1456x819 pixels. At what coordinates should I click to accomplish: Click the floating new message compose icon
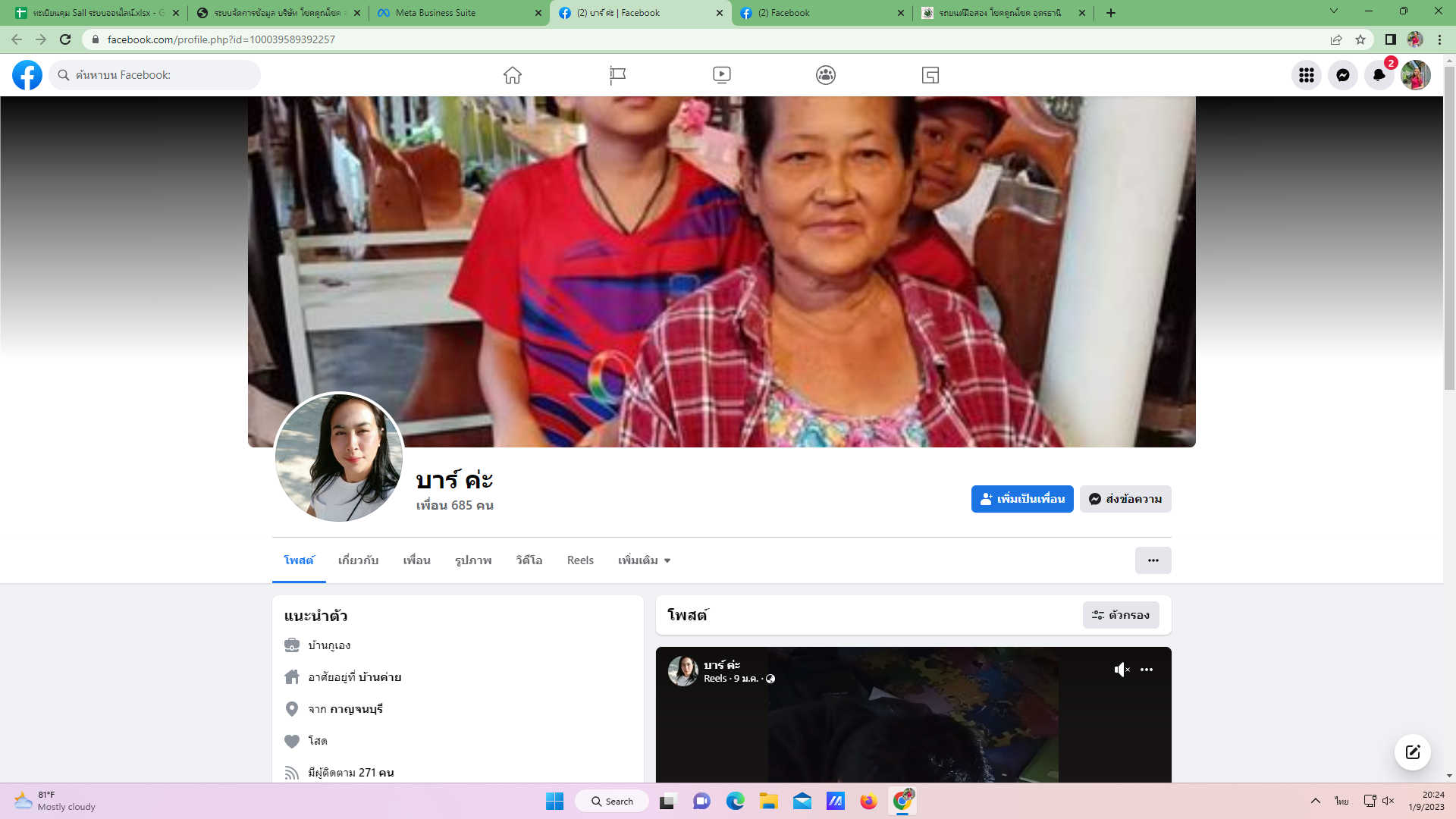(x=1412, y=752)
